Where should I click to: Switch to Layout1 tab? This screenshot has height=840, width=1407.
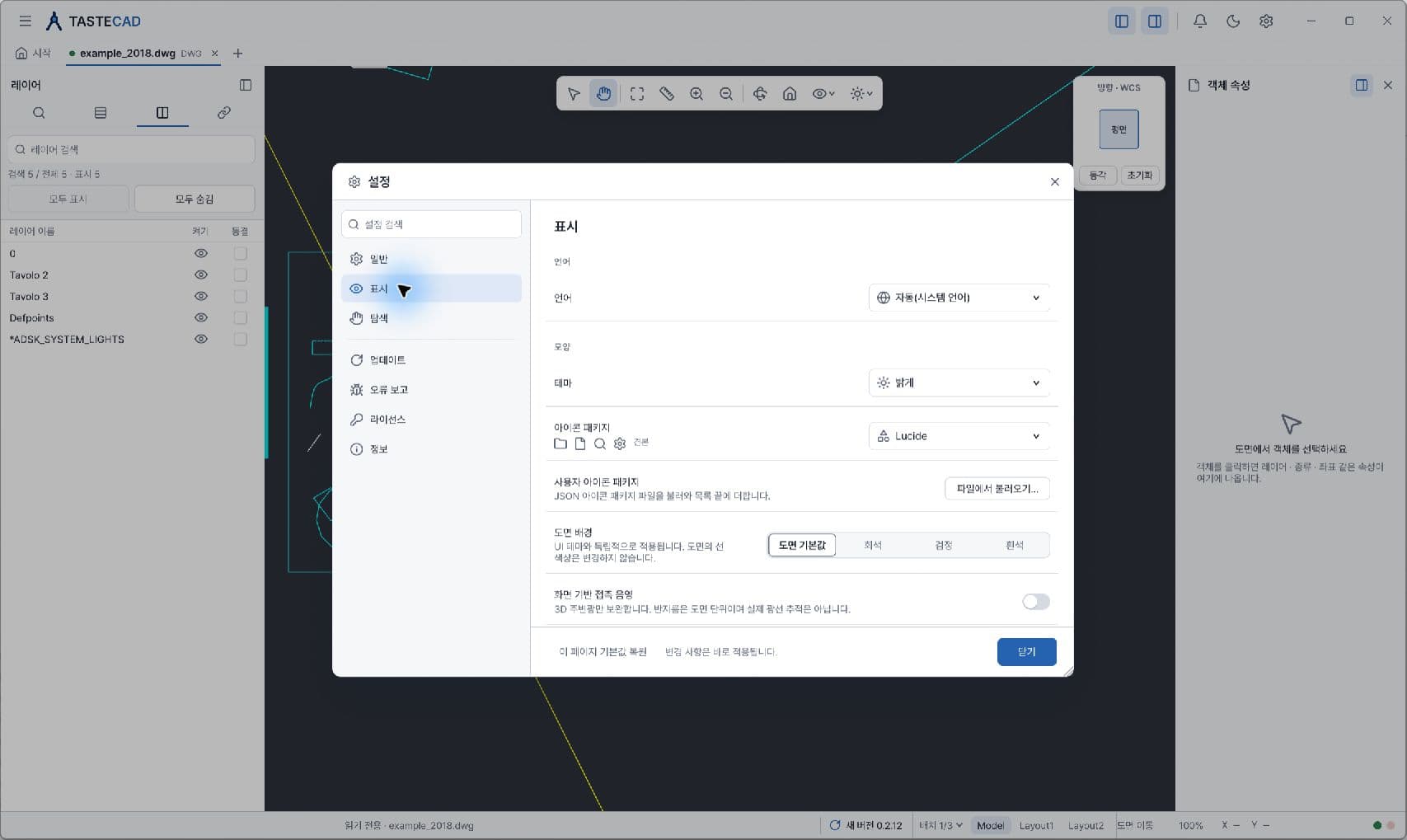(1036, 825)
